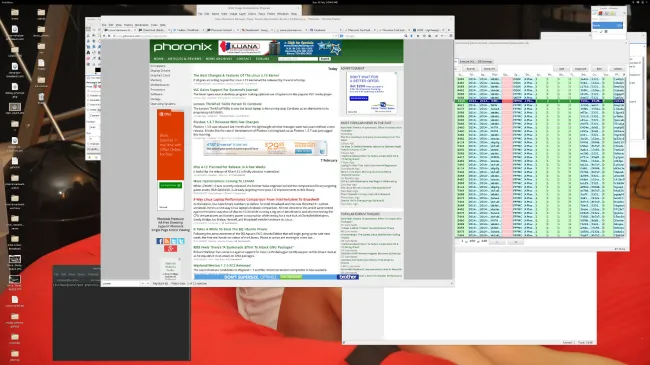650x365 pixels.
Task: Open the orange RSS feed icon
Action: (x=167, y=241)
